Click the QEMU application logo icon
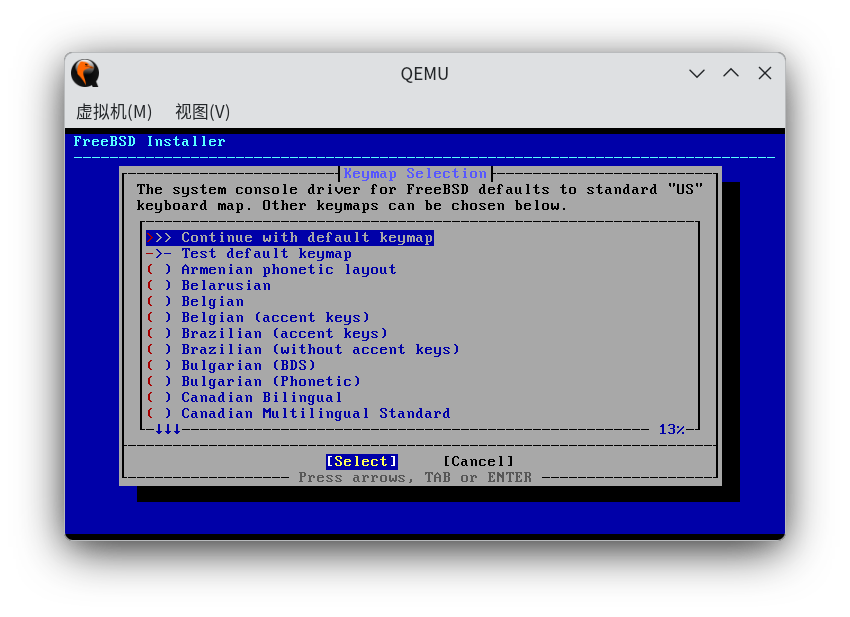The image size is (850, 617). click(84, 73)
